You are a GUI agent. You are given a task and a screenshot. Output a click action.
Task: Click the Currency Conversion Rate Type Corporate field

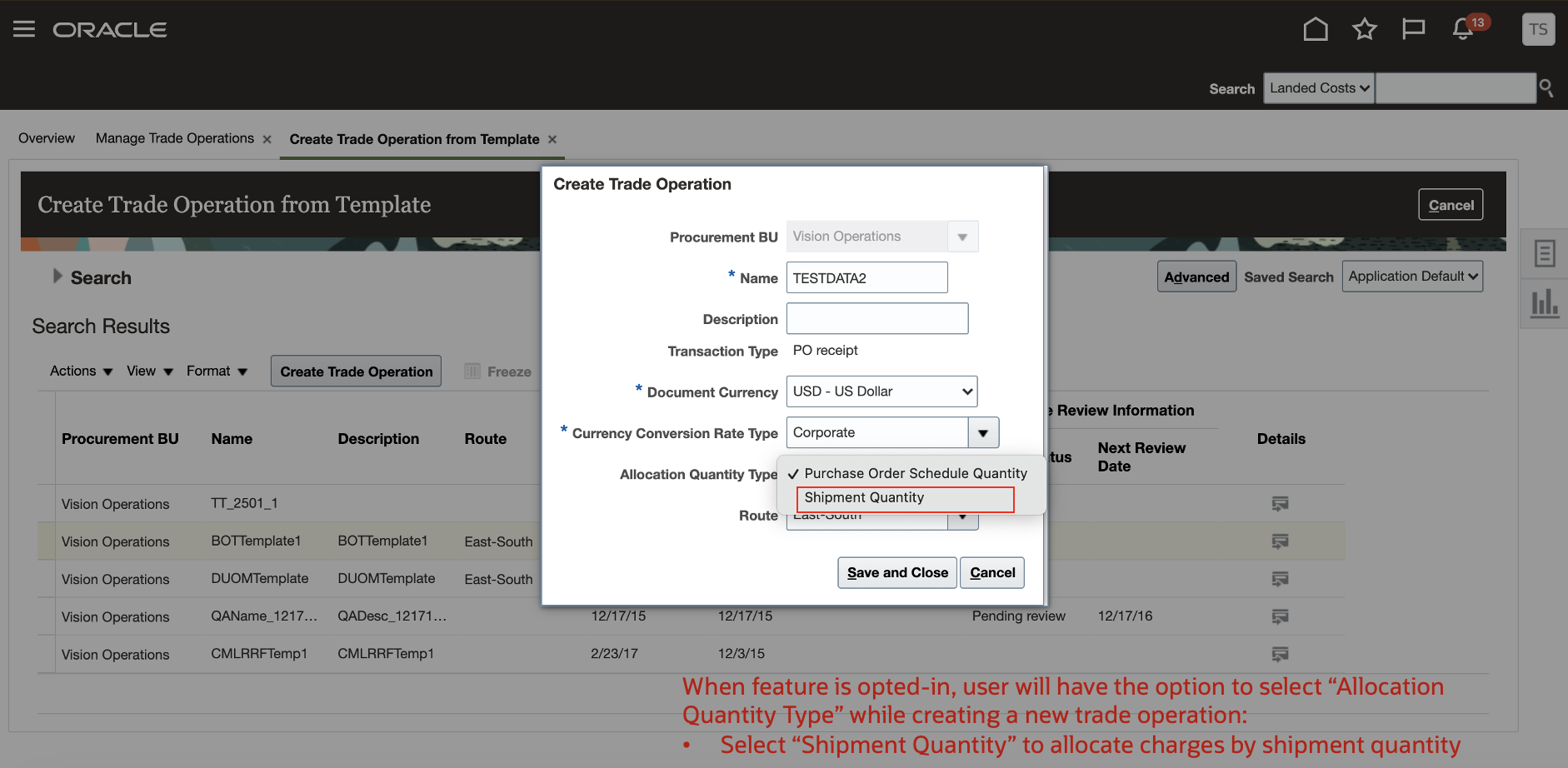pos(877,432)
